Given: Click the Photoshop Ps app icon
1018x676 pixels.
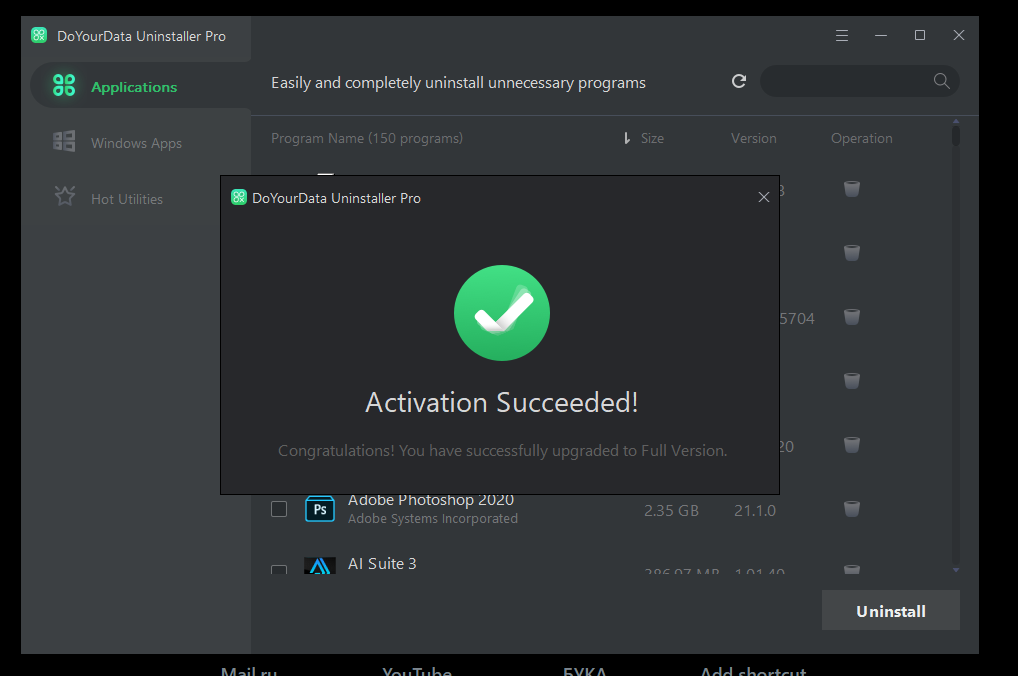Looking at the screenshot, I should 320,509.
